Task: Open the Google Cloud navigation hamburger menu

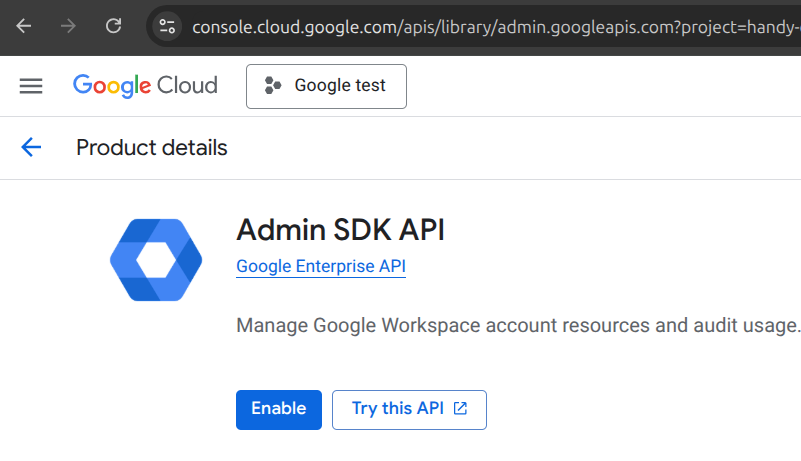Action: (31, 86)
